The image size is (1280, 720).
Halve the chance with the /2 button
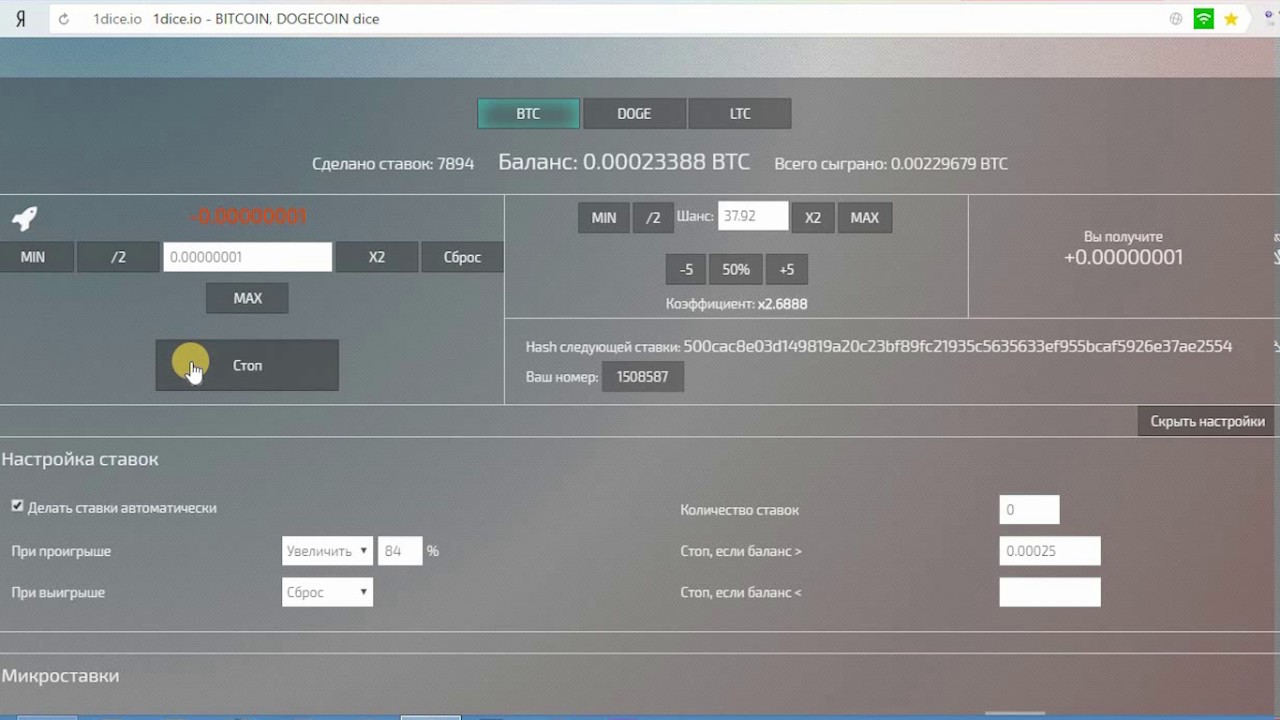(x=653, y=218)
